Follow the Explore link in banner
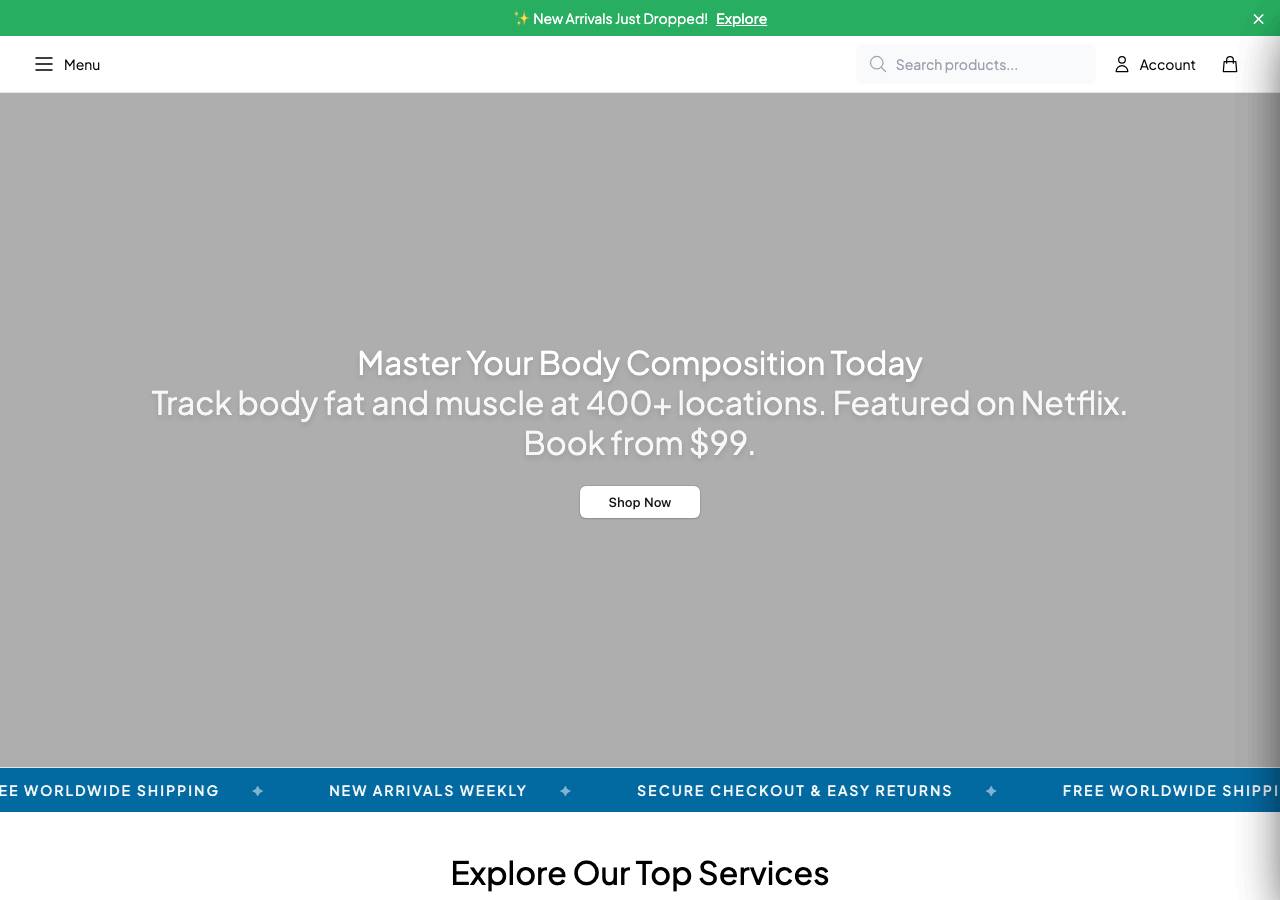1280x900 pixels. pyautogui.click(x=741, y=19)
